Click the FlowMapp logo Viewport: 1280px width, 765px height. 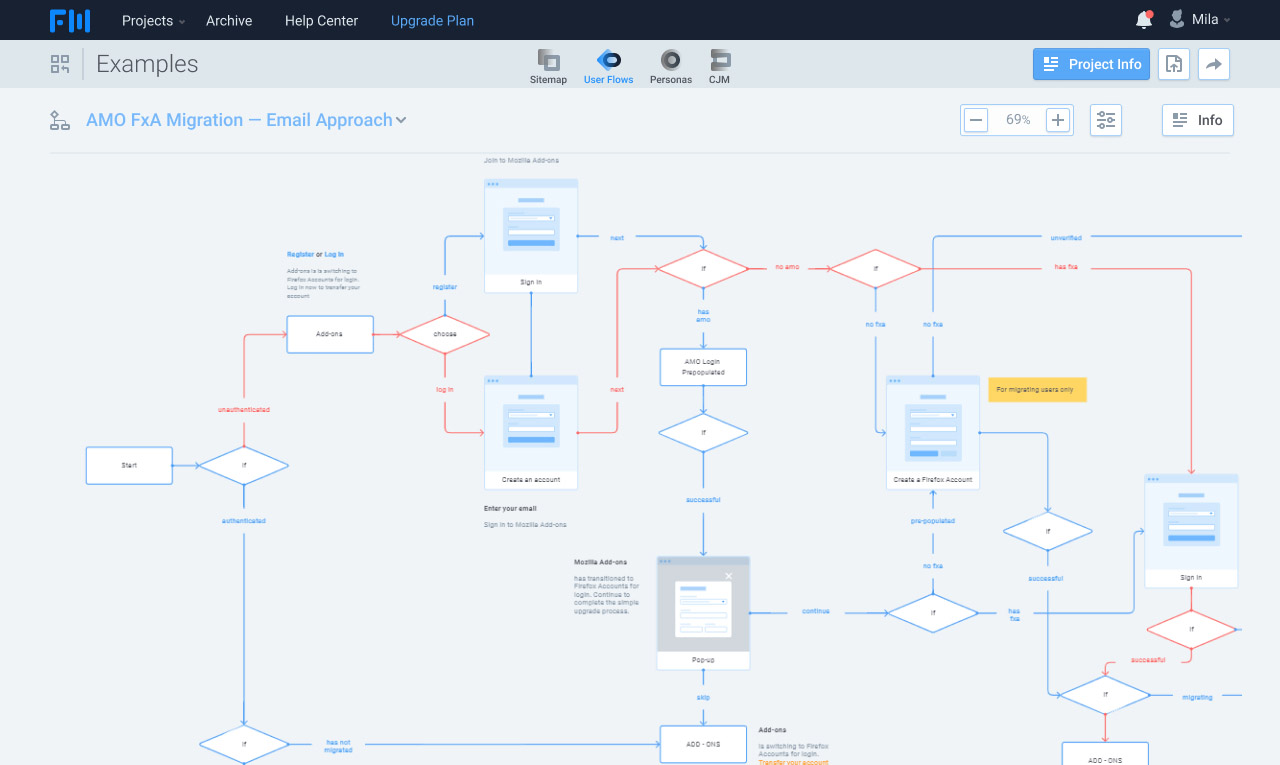coord(70,20)
